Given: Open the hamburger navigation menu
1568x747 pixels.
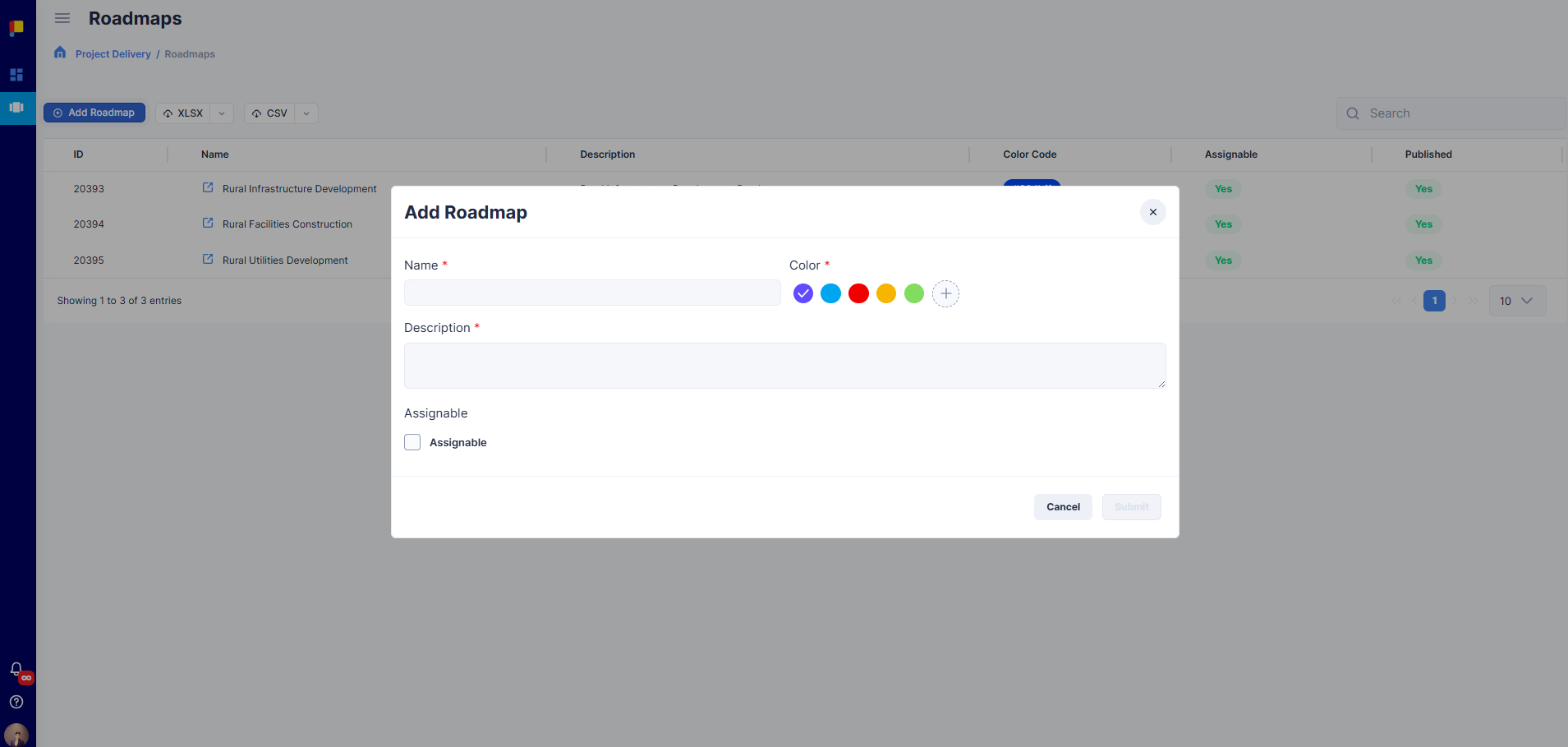Looking at the screenshot, I should [x=62, y=18].
